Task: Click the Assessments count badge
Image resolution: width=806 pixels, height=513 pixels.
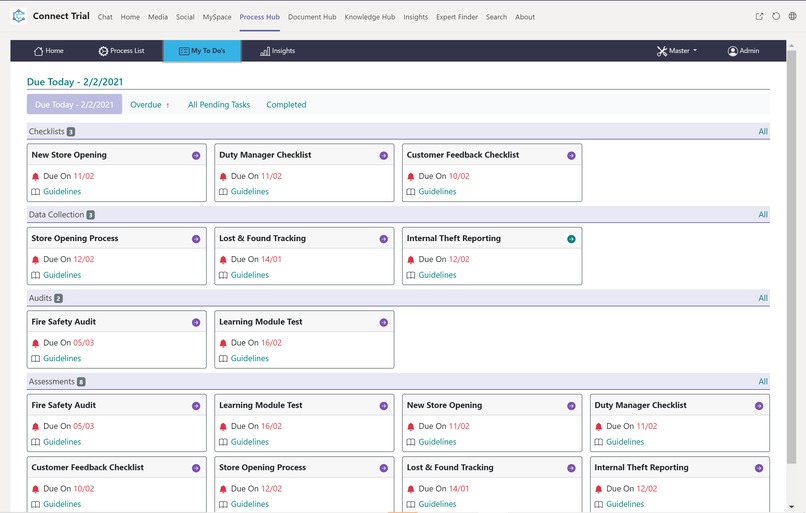Action: pos(81,382)
